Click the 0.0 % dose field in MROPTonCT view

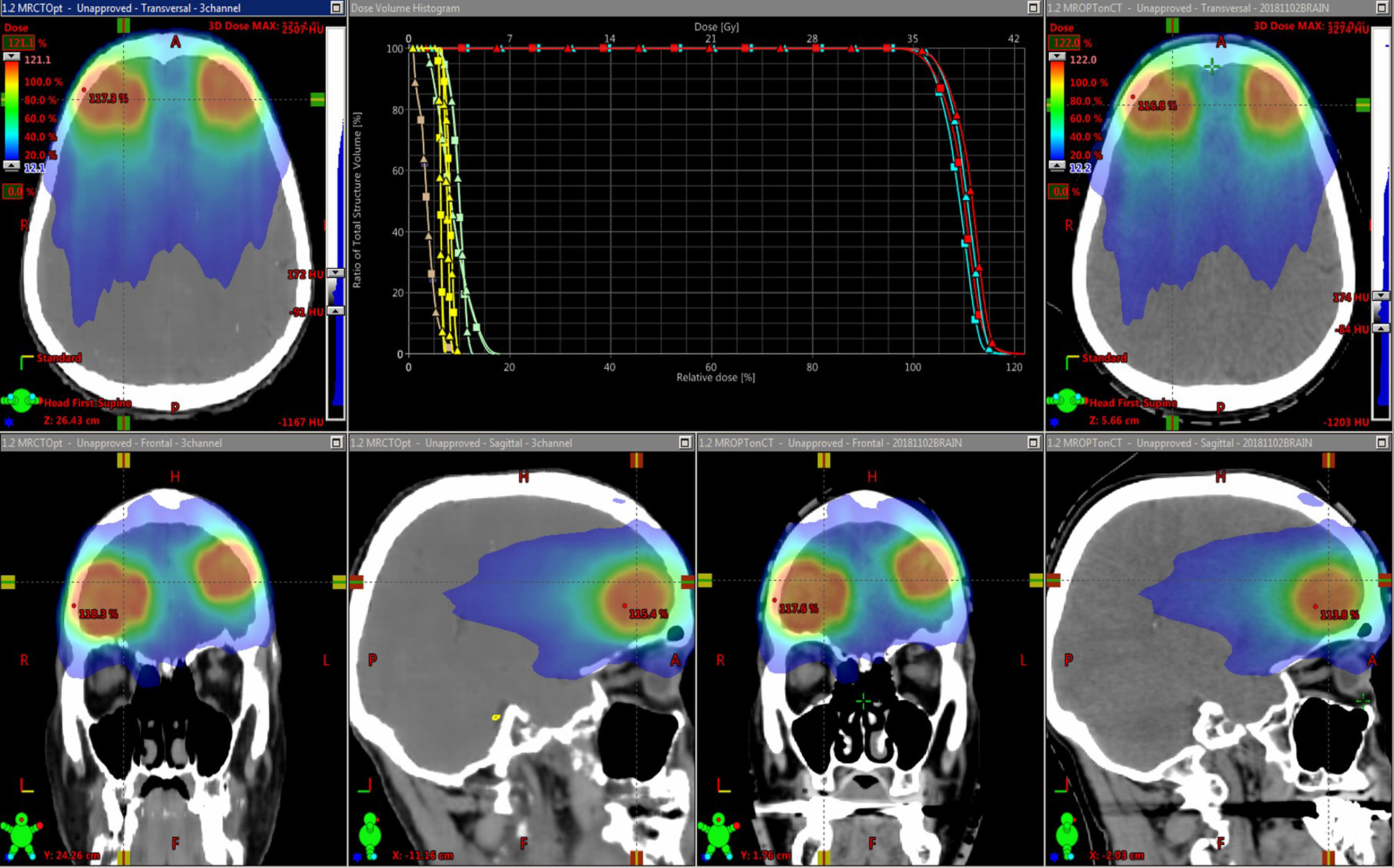(1059, 192)
